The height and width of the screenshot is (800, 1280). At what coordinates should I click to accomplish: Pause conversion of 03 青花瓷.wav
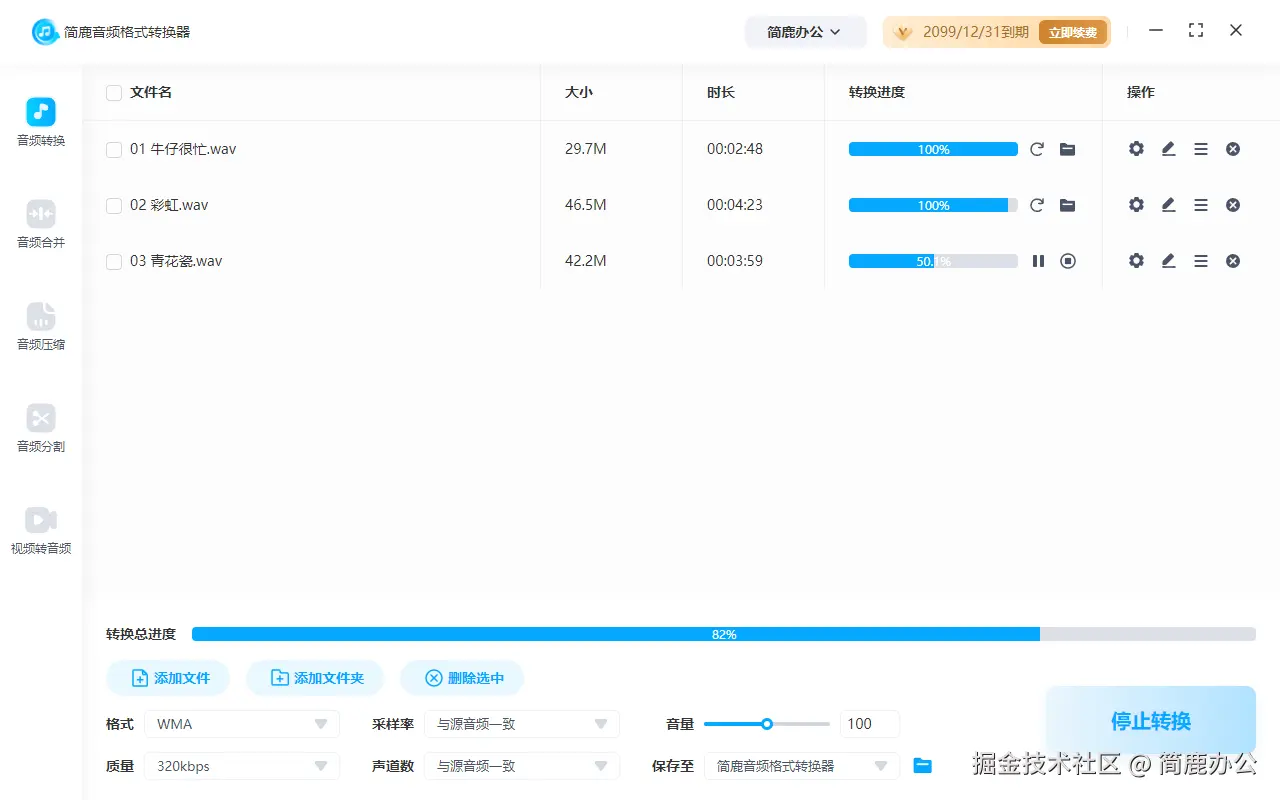[1038, 261]
